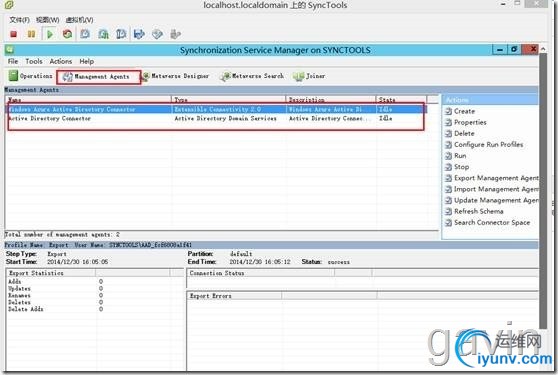Sort agents by the Name column header
Screen dimensions: 558x375
point(88,100)
